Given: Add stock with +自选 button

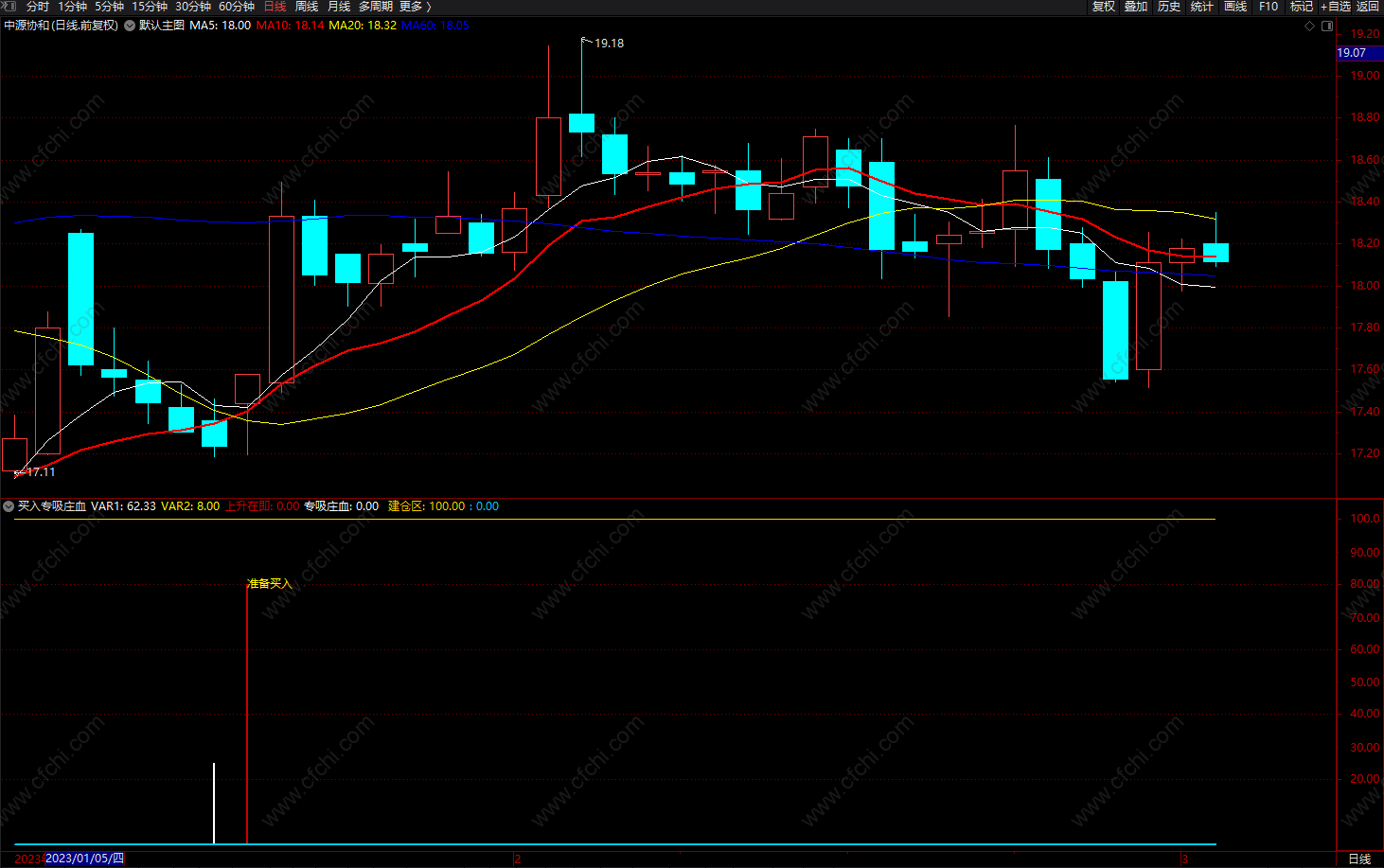Looking at the screenshot, I should coord(1336,6).
